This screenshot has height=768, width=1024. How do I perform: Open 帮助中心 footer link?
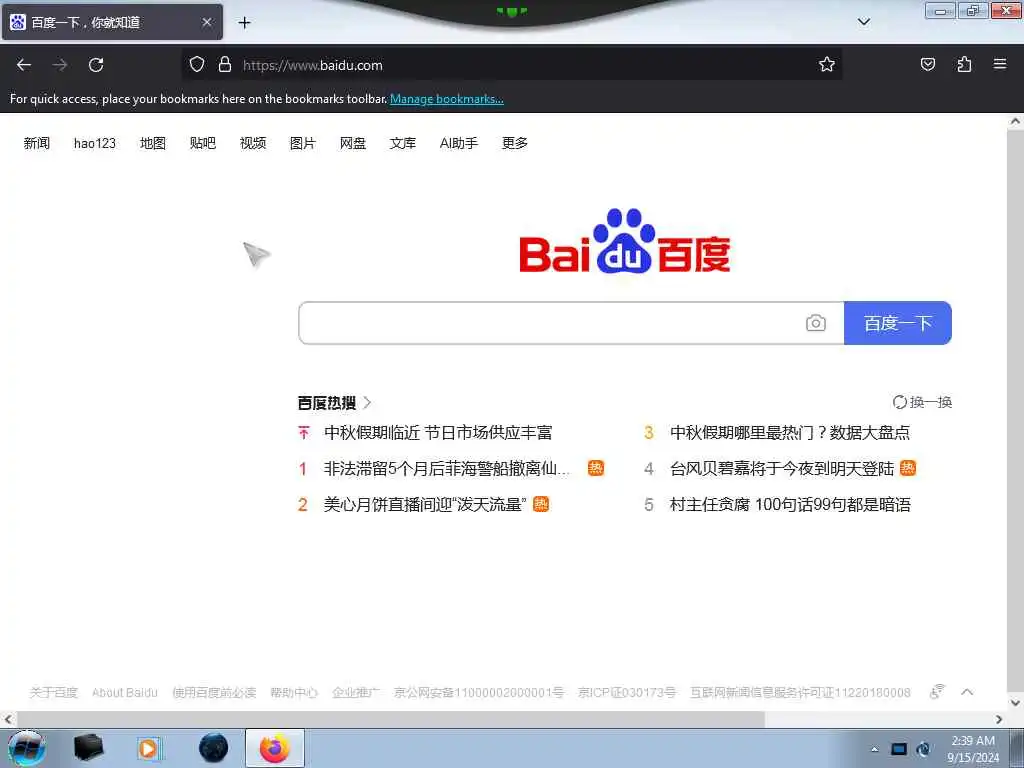coord(294,692)
